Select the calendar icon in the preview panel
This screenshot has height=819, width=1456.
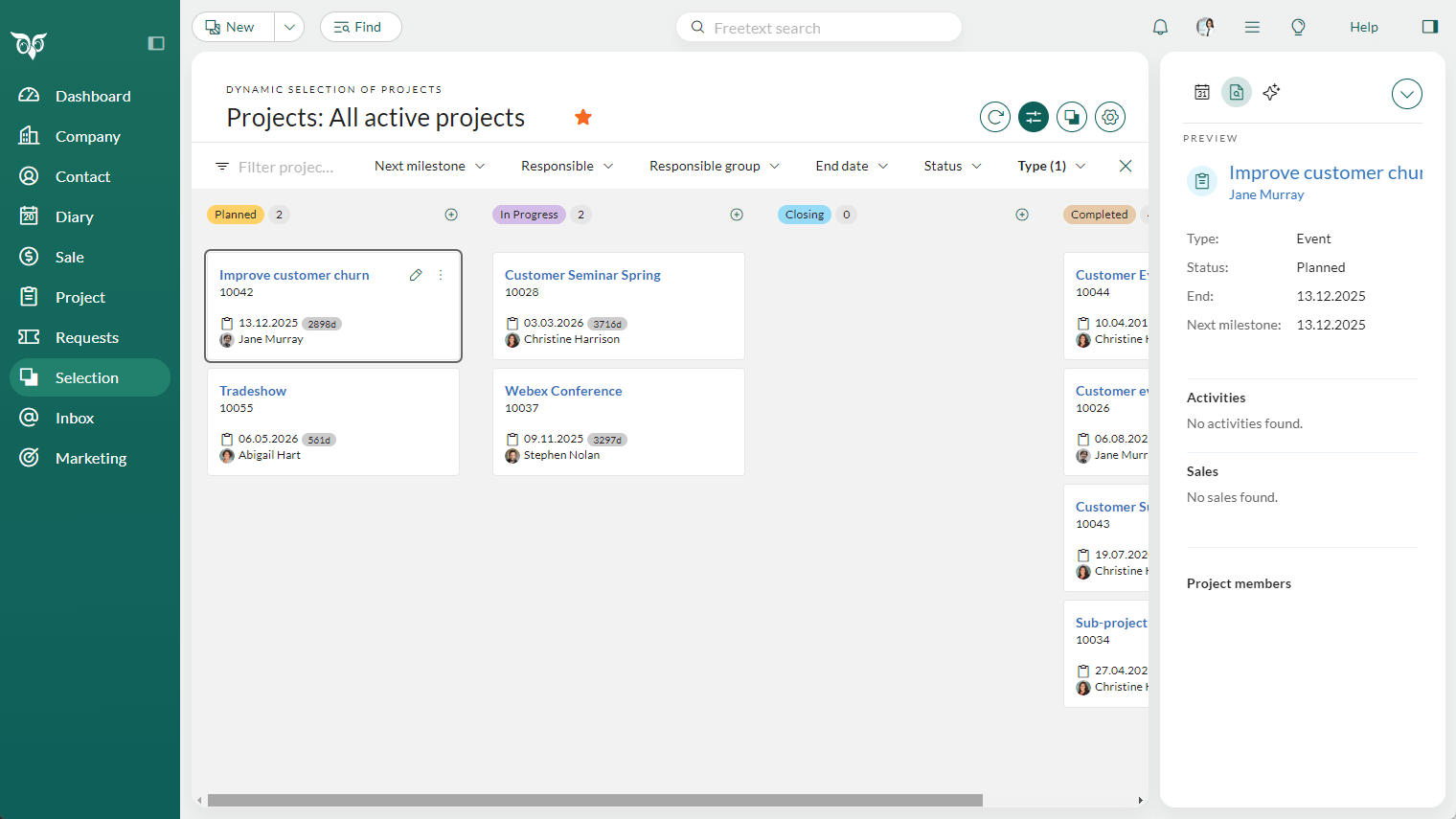[x=1201, y=92]
